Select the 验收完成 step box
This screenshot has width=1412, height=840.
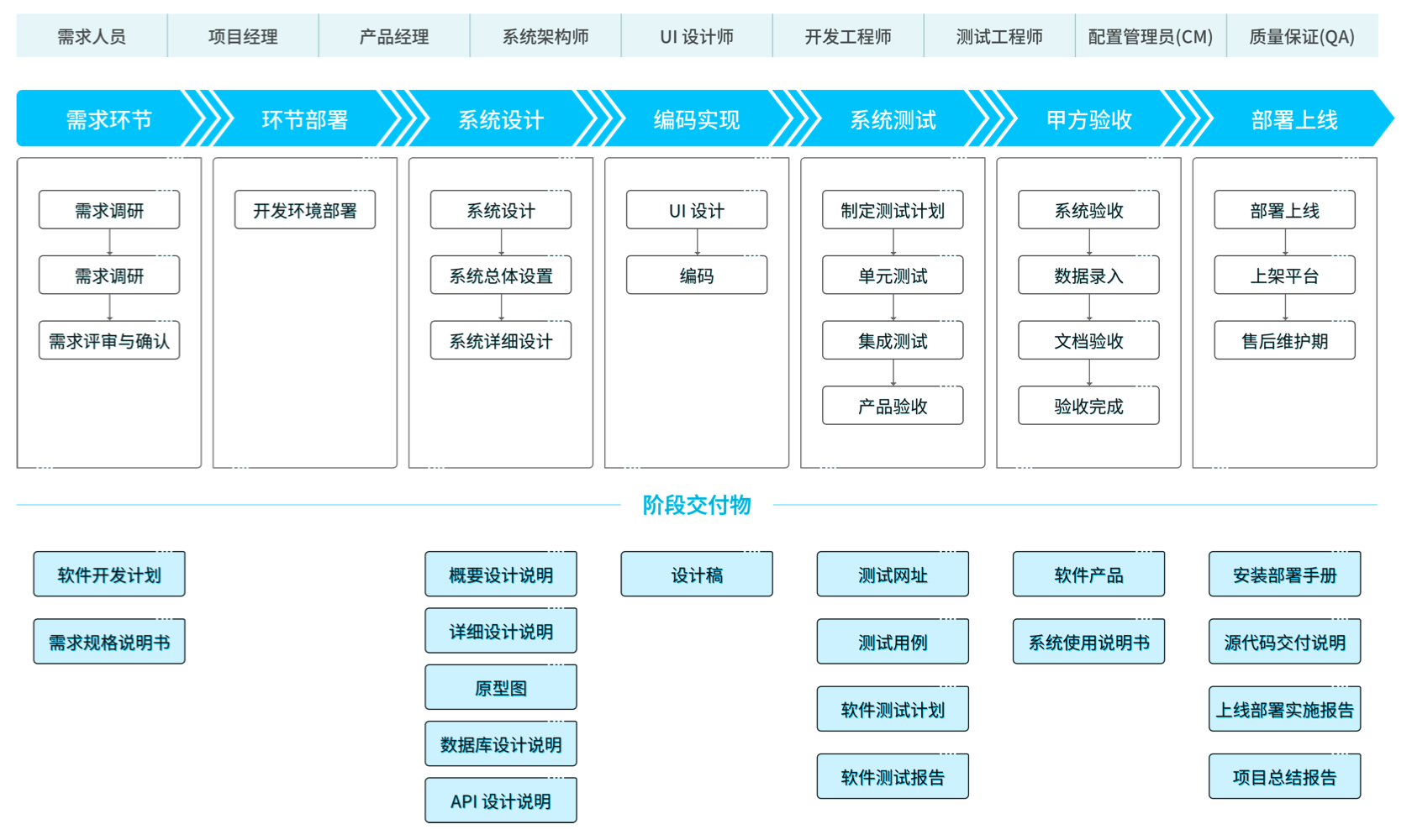pos(1089,406)
